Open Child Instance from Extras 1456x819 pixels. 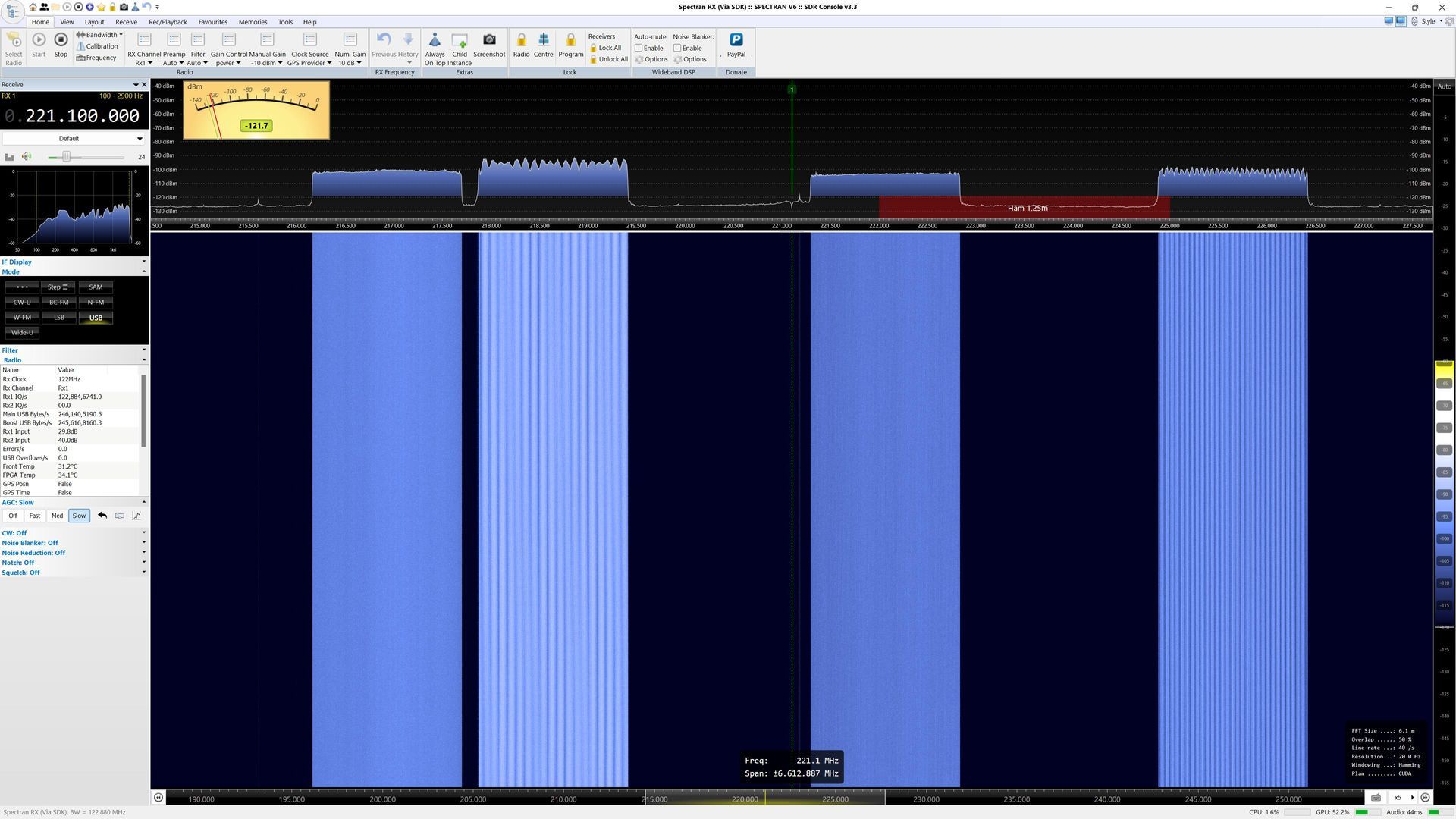[460, 45]
